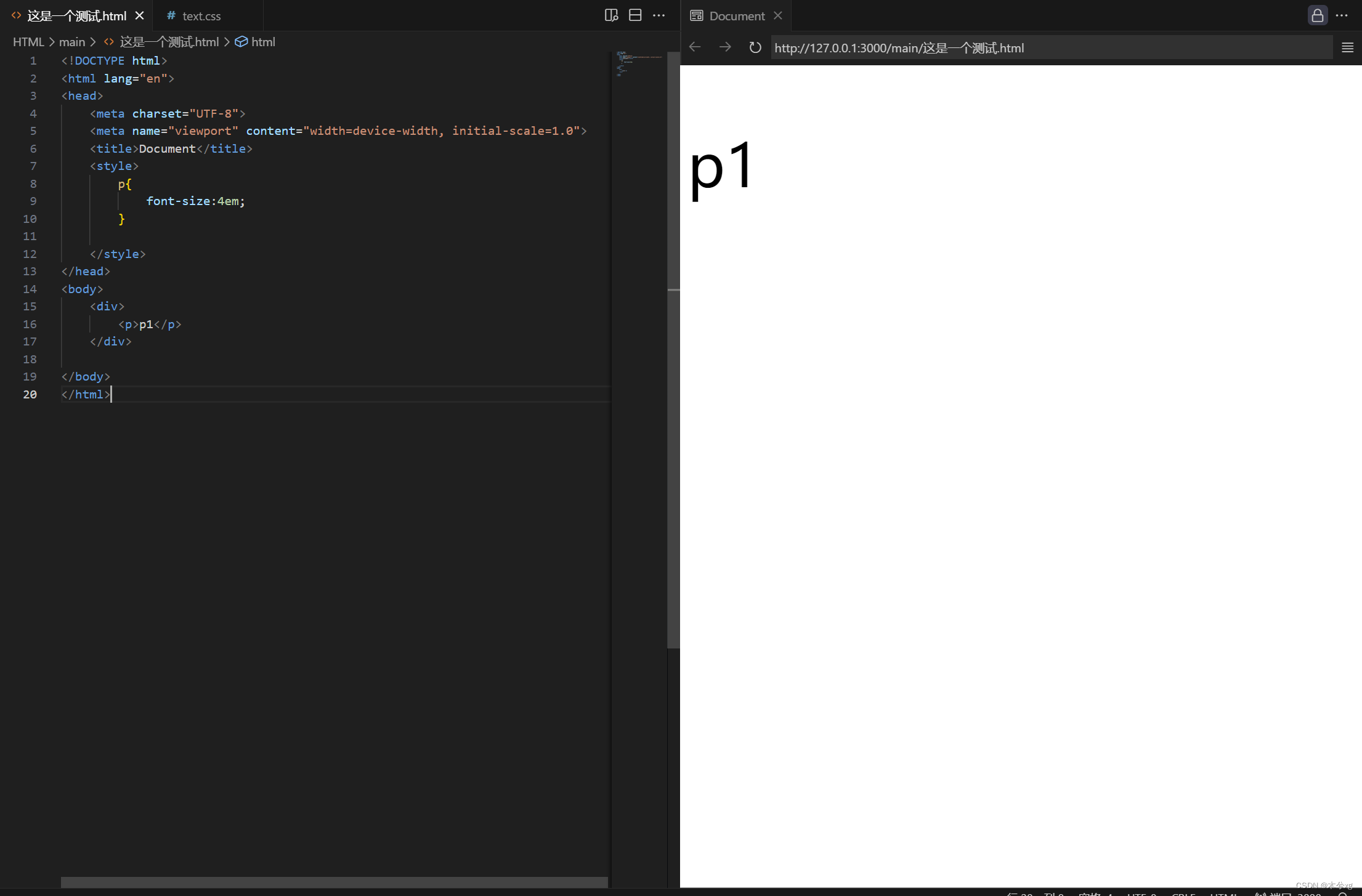Click UTF-8 encoding in the status bar

[1143, 894]
